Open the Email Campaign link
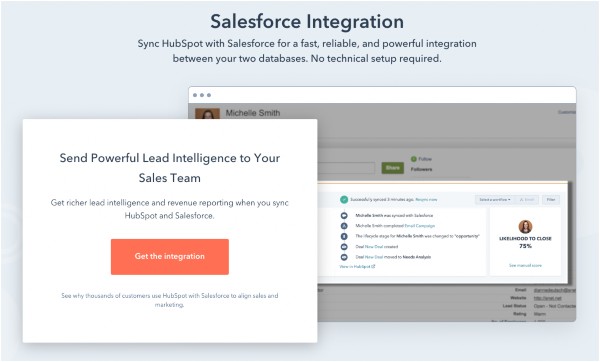 point(420,226)
